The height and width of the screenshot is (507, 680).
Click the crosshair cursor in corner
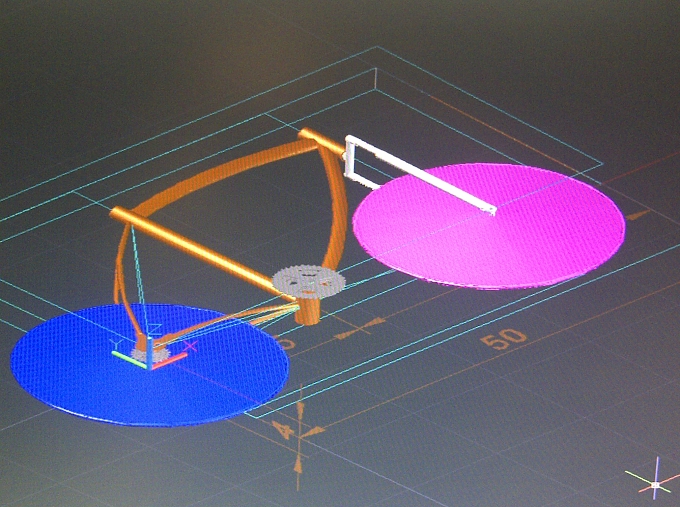656,485
